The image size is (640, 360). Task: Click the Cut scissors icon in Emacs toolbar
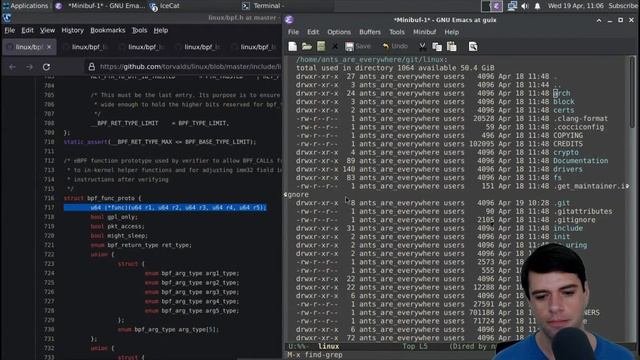422,47
